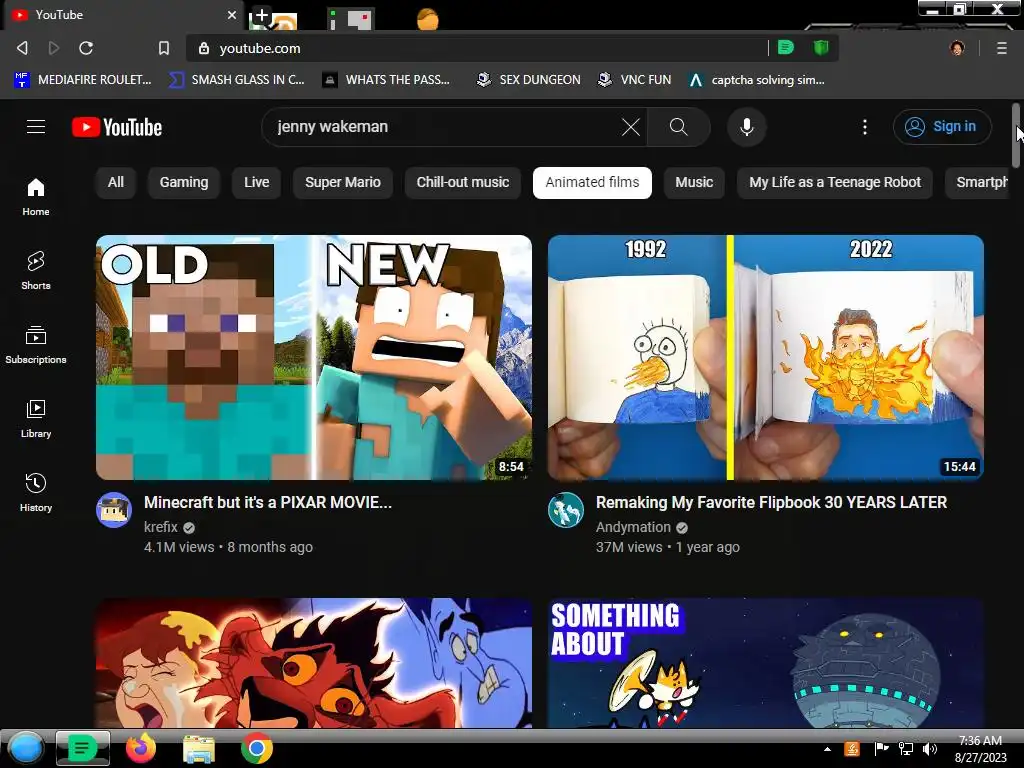Image resolution: width=1024 pixels, height=768 pixels.
Task: Clear the search box with the X icon
Action: [630, 127]
